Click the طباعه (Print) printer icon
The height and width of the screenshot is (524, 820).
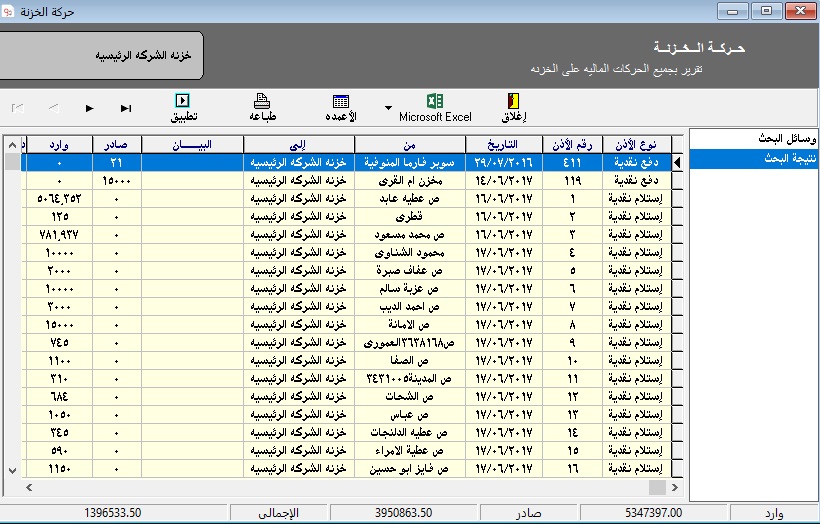click(261, 101)
